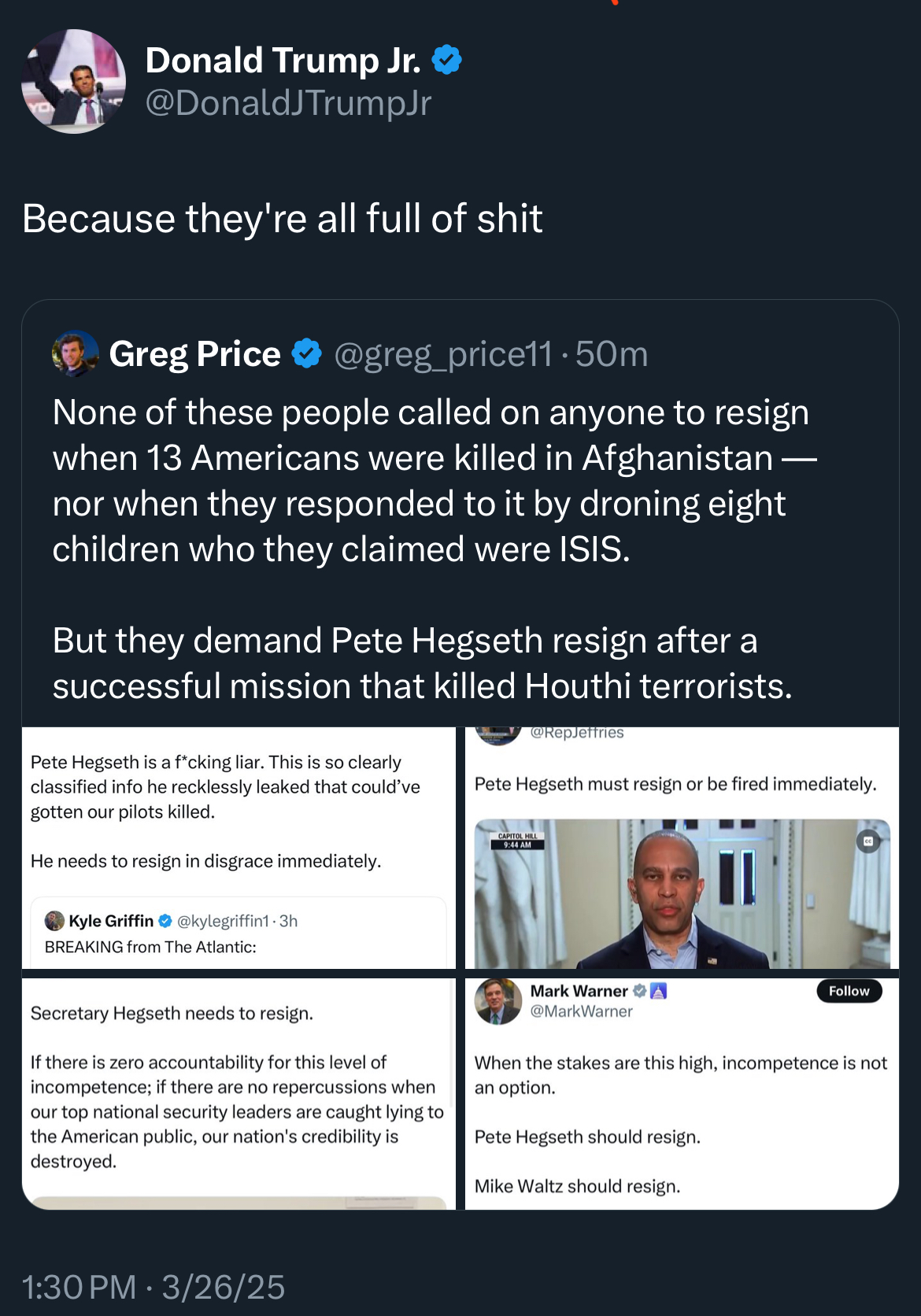Viewport: 921px width, 1316px height.
Task: Play the Capitol Hill video thumbnail
Action: tap(682, 893)
